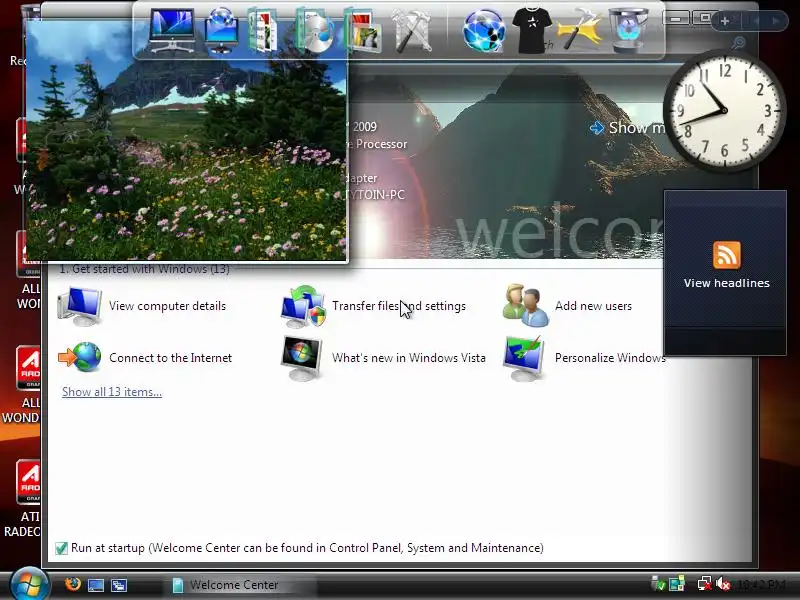Screen dimensions: 800x600
Task: Click the magnifier search icon near sidebar
Action: point(739,43)
